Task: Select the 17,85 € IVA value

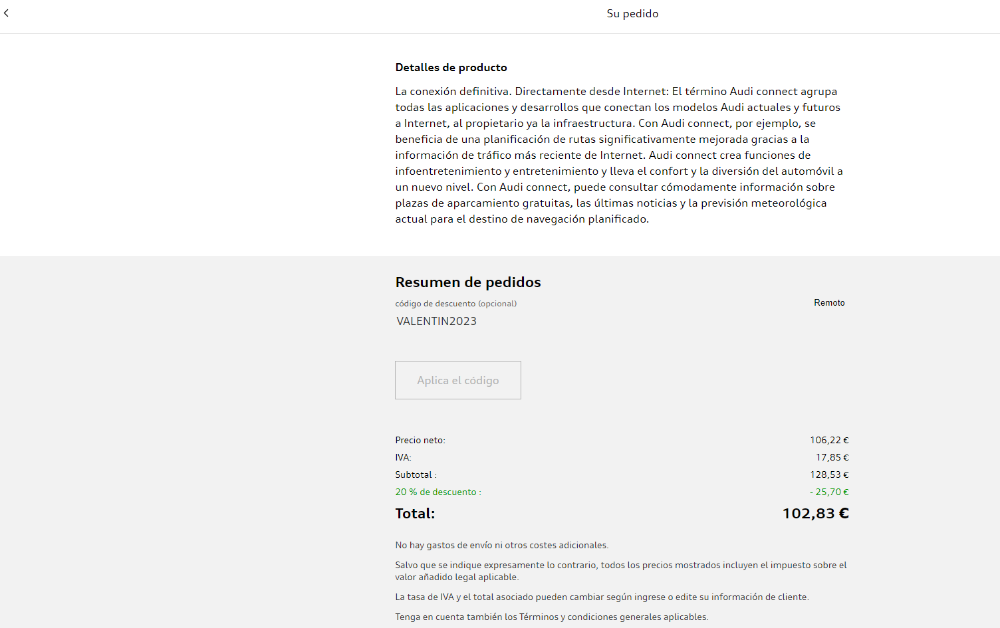Action: click(832, 457)
